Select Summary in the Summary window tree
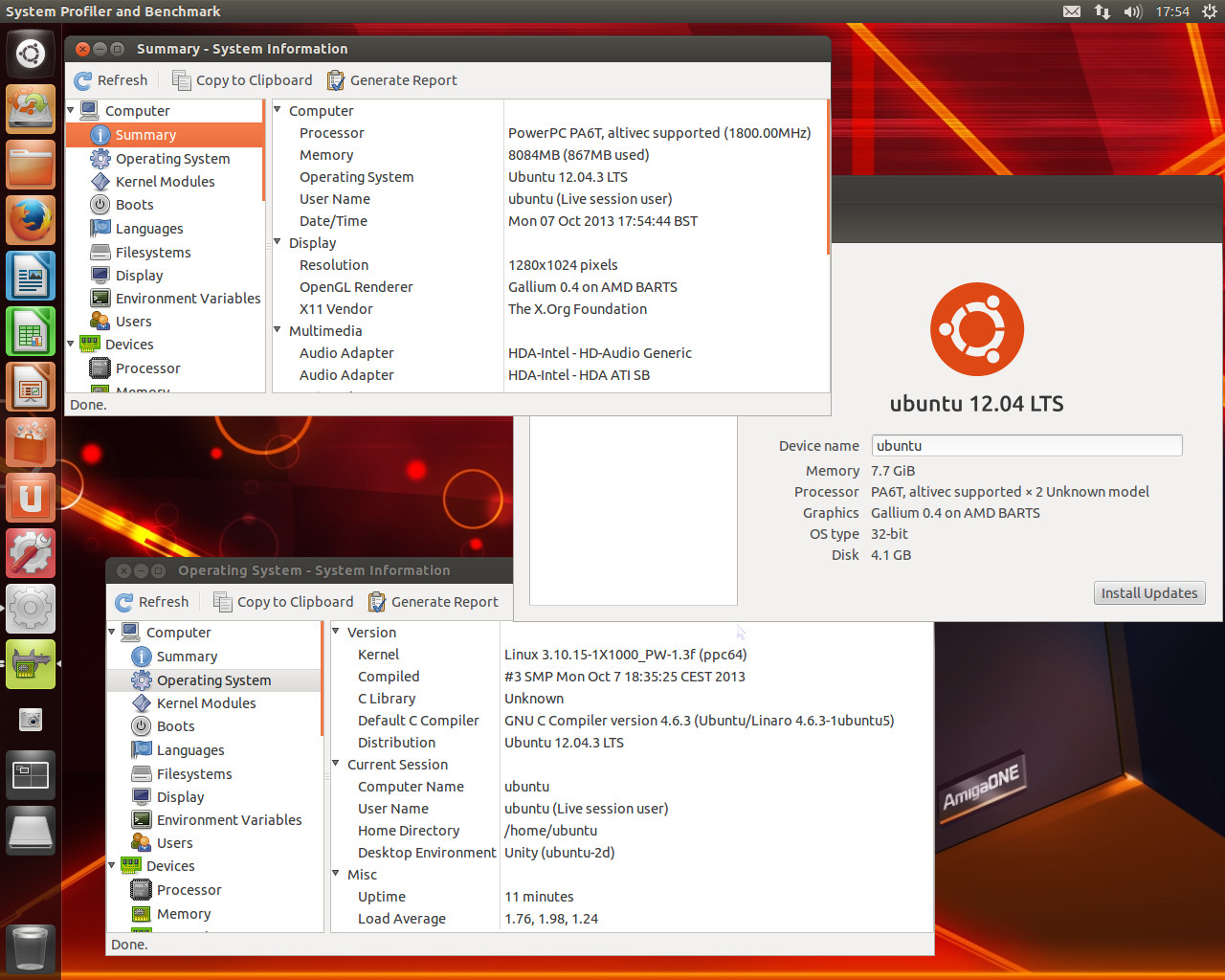 click(x=165, y=135)
